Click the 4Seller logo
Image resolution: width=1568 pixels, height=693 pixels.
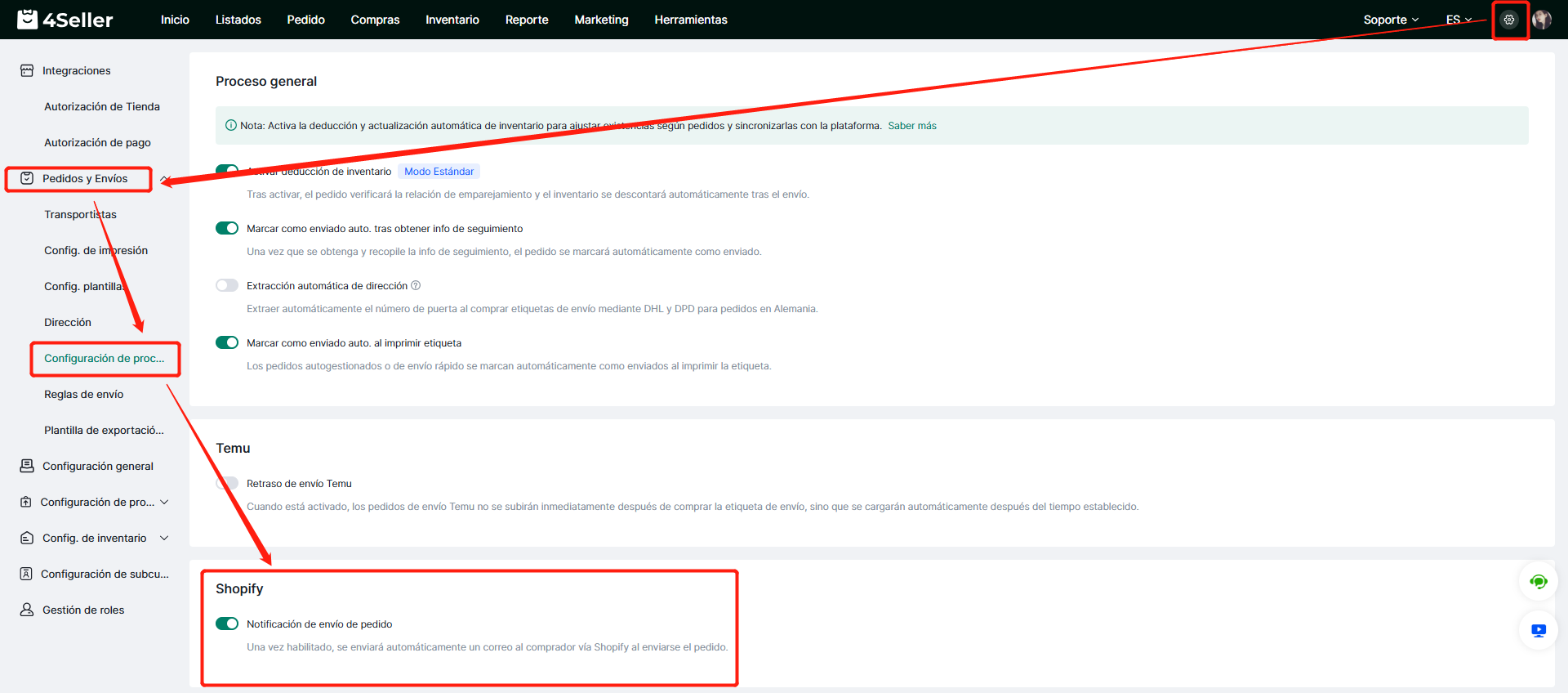pyautogui.click(x=65, y=20)
